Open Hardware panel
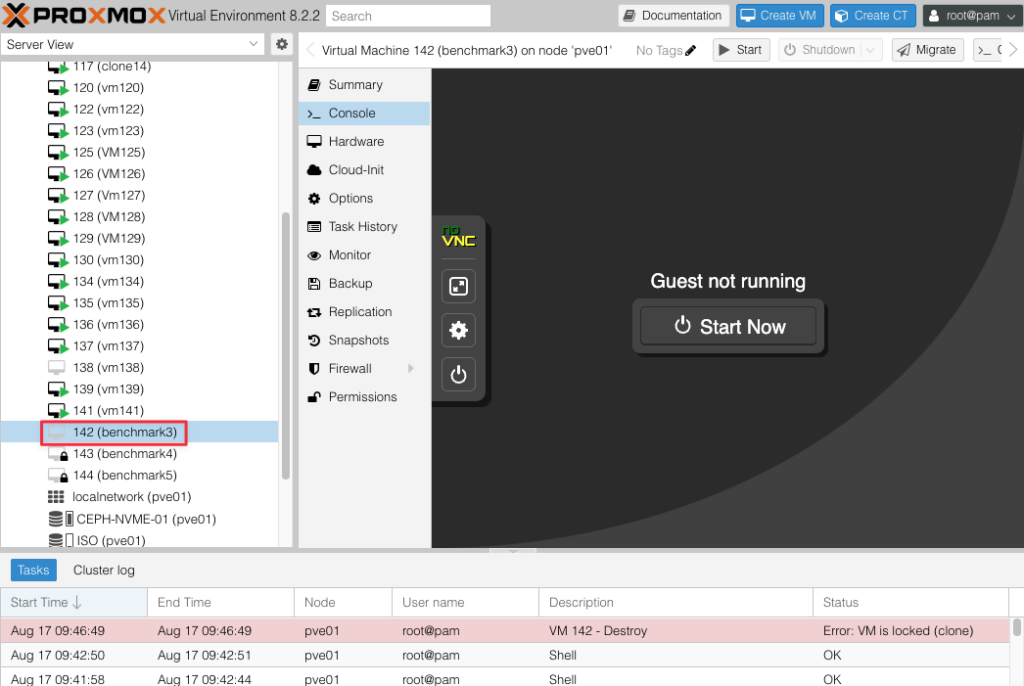This screenshot has width=1024, height=686. click(364, 142)
